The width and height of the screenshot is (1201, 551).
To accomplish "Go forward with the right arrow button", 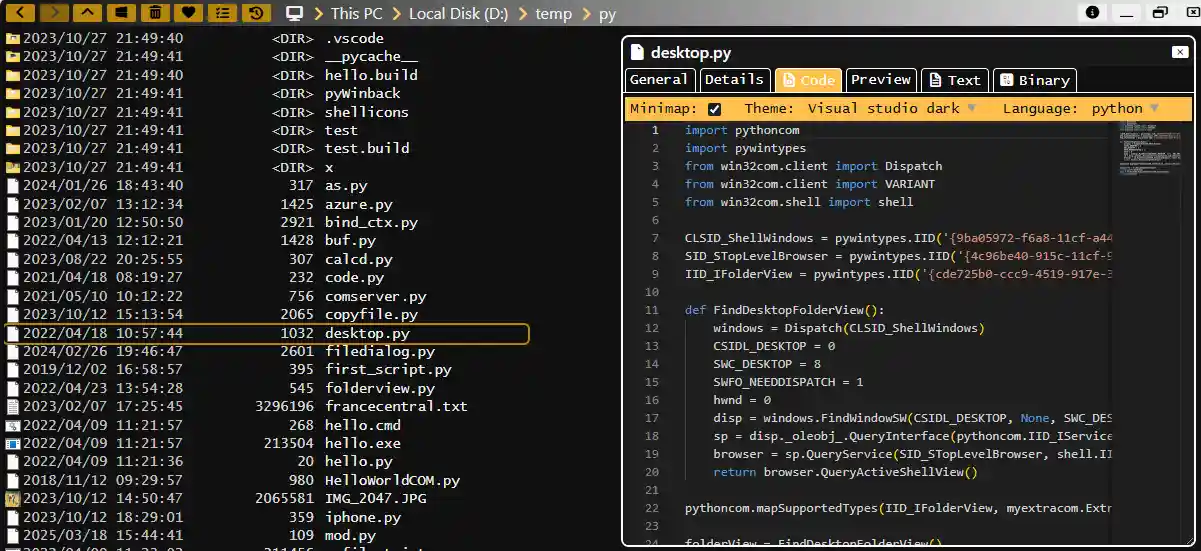I will (x=55, y=13).
